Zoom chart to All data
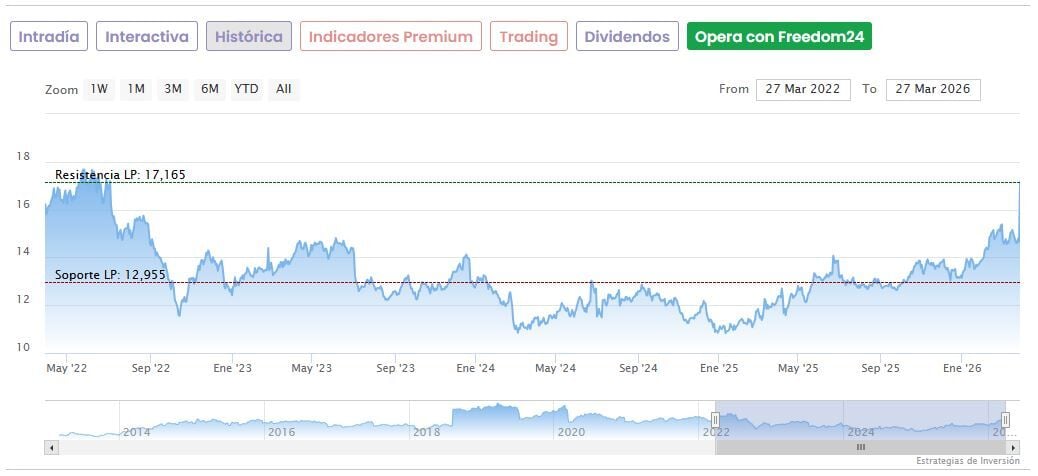Screen dimensions: 1038x476 284,89
